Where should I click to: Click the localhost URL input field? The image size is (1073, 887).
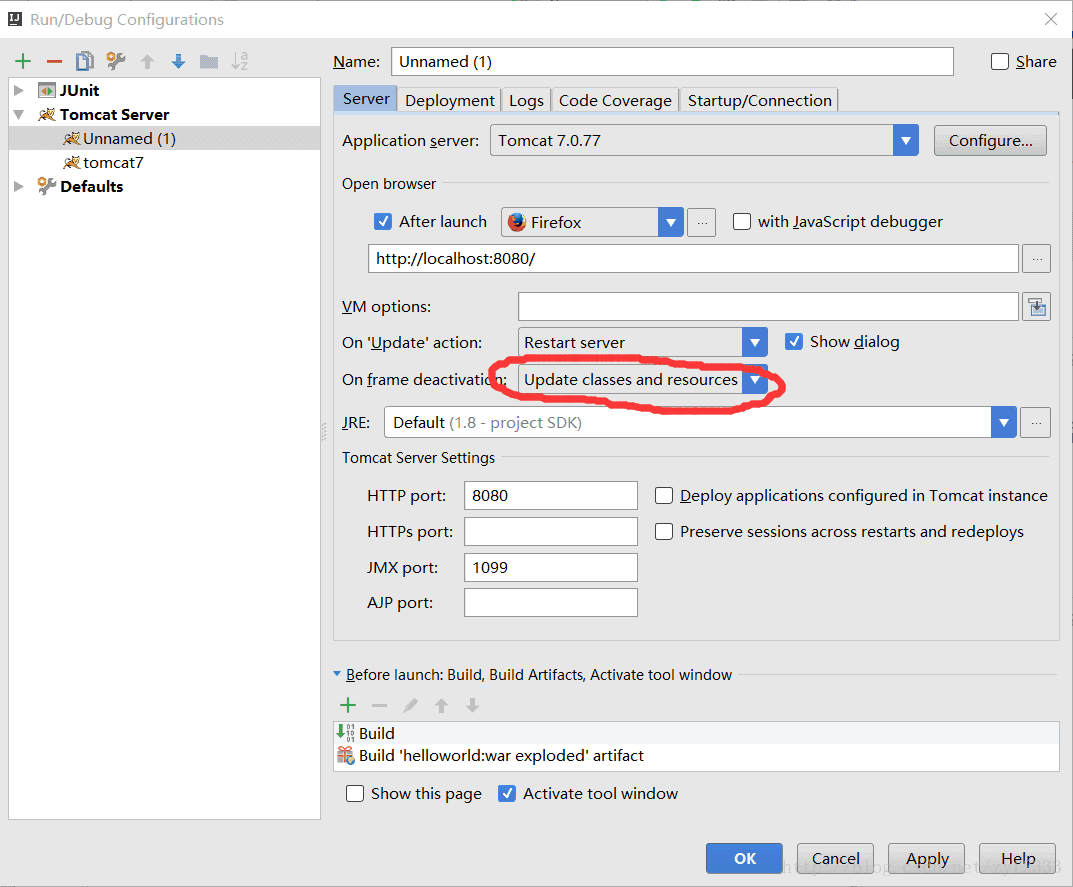coord(693,259)
